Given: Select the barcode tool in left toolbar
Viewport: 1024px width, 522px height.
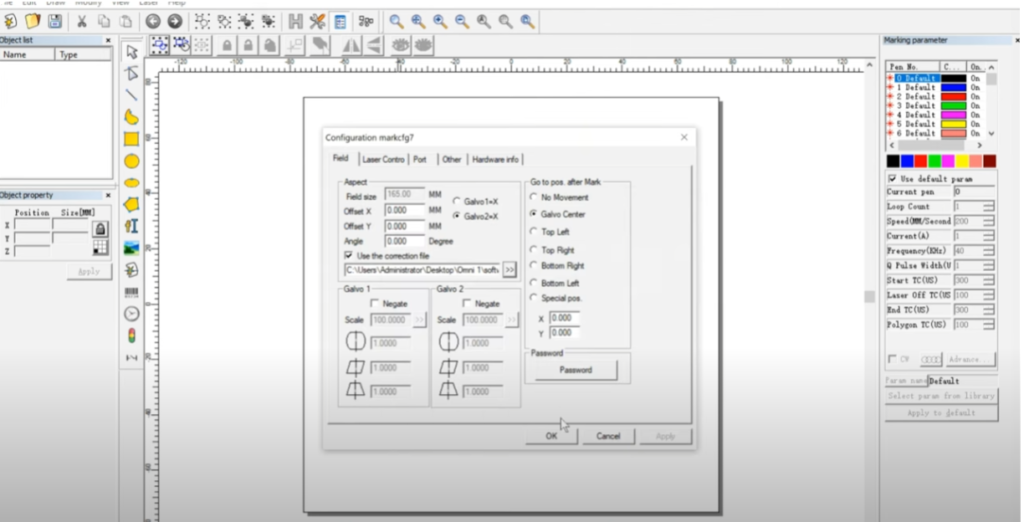Looking at the screenshot, I should pos(131,292).
